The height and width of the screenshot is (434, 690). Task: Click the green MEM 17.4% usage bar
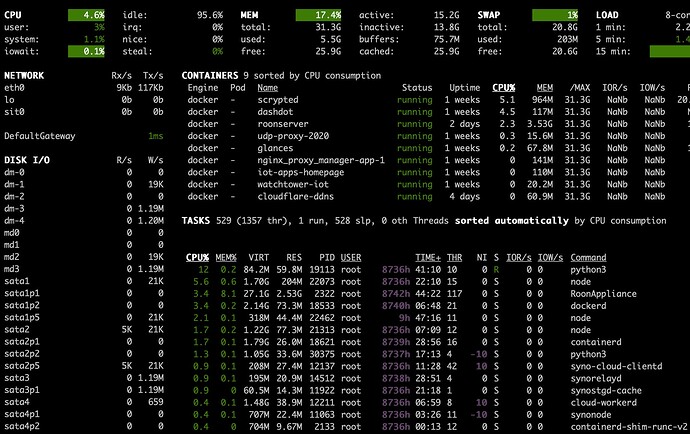click(x=318, y=15)
